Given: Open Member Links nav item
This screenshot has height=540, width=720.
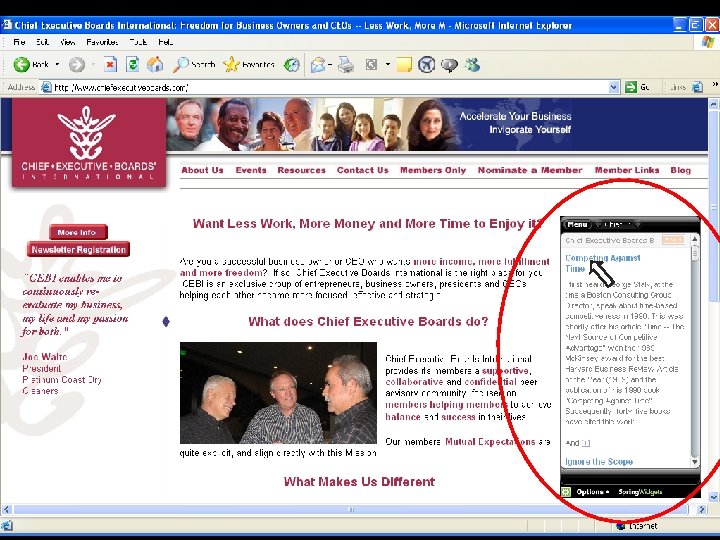Looking at the screenshot, I should click(627, 170).
